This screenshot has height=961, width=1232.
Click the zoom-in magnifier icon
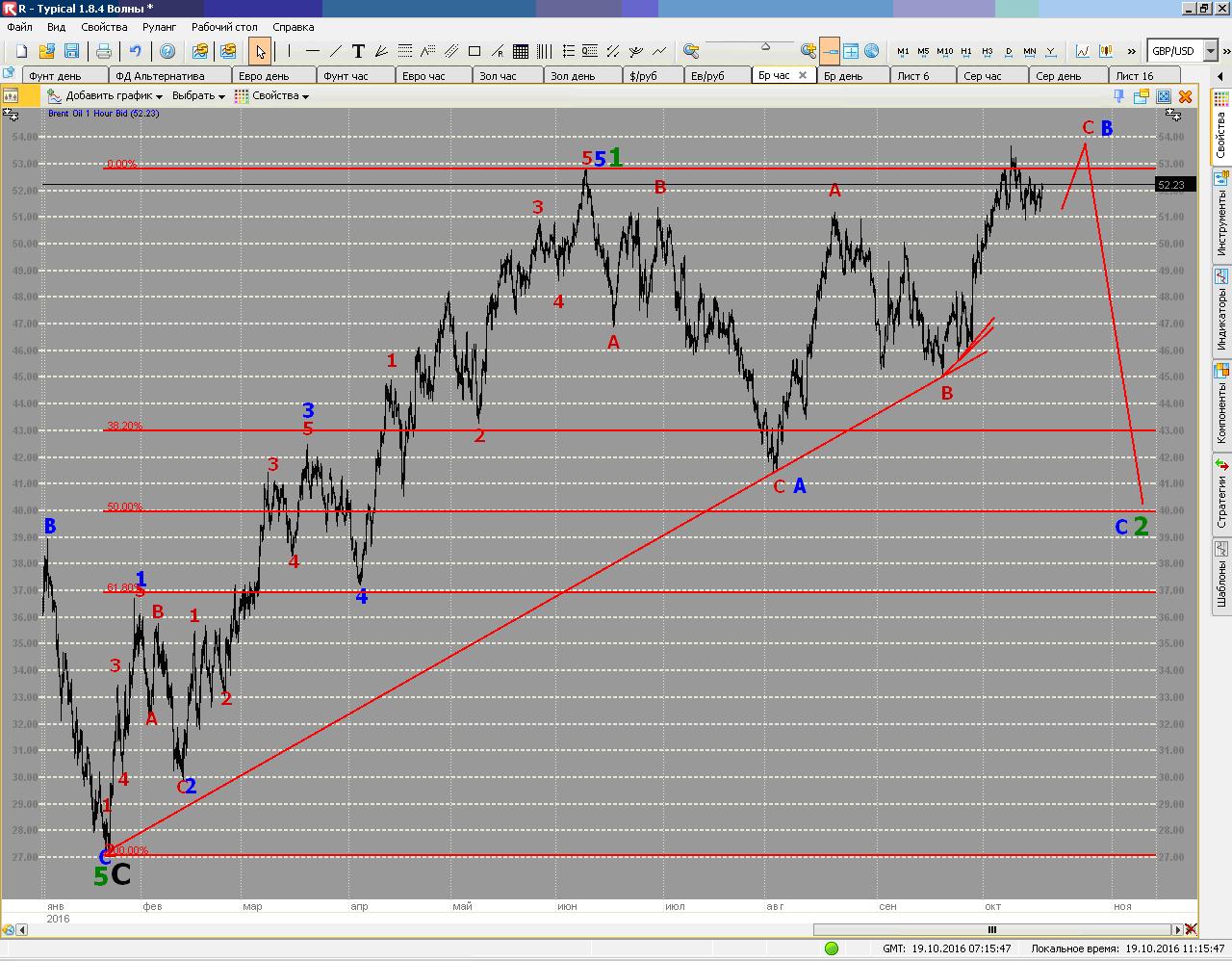pyautogui.click(x=808, y=51)
